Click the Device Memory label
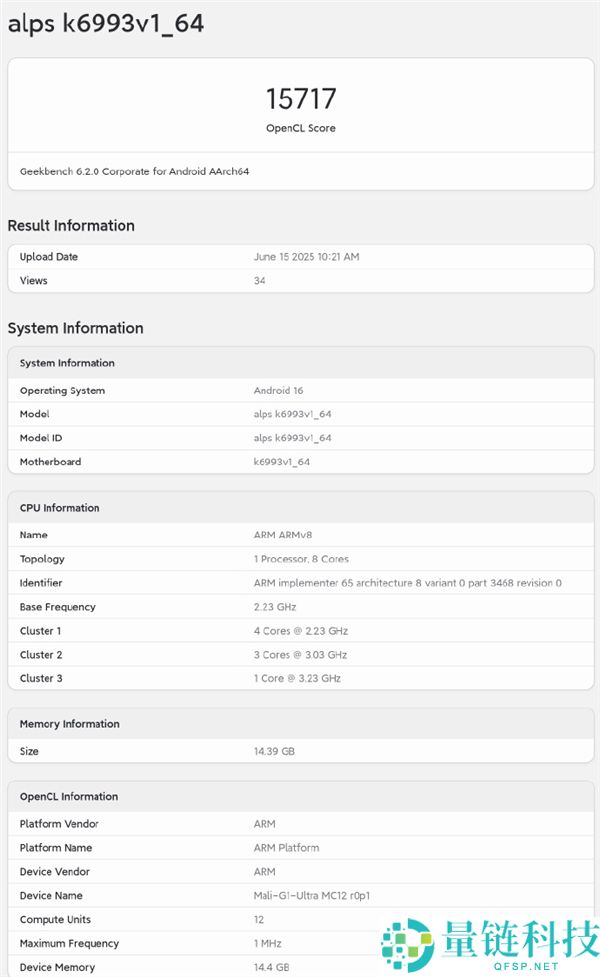600x977 pixels. (x=57, y=968)
